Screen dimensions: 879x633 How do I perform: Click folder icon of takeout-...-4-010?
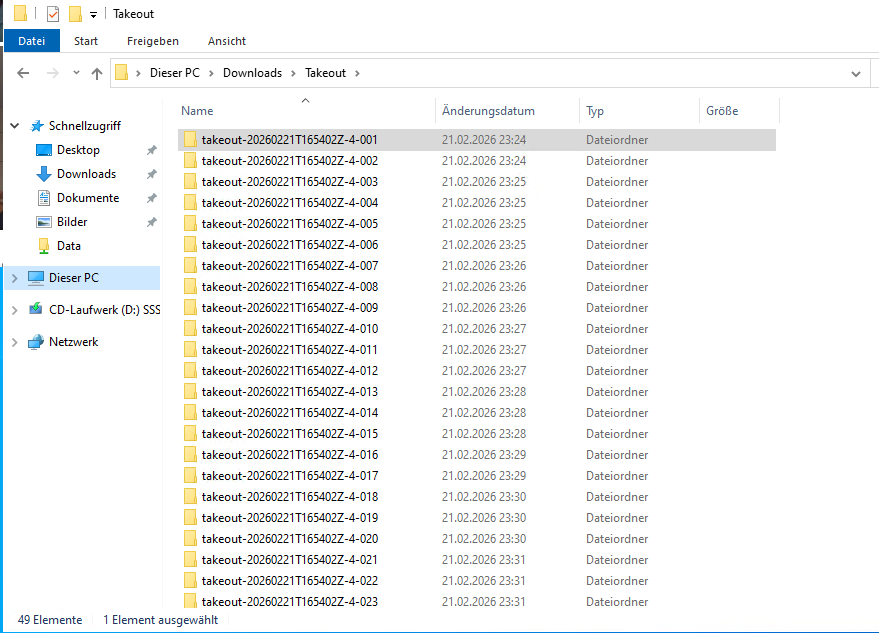190,329
